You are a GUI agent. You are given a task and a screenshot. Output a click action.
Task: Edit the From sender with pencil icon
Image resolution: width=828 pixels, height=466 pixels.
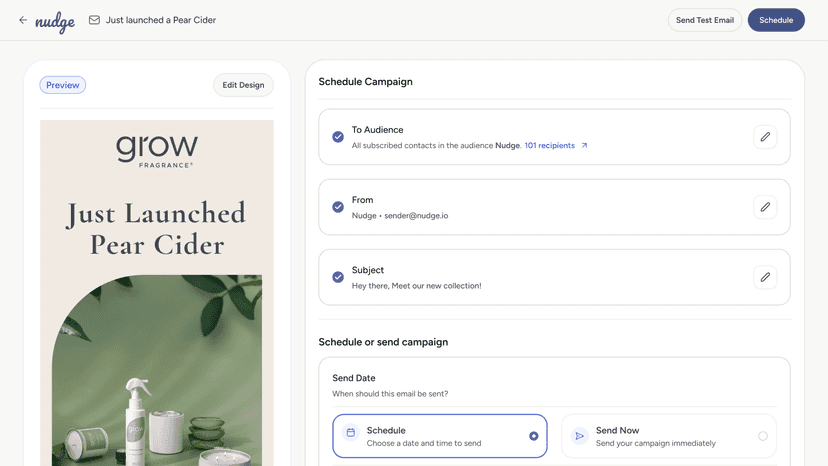765,207
